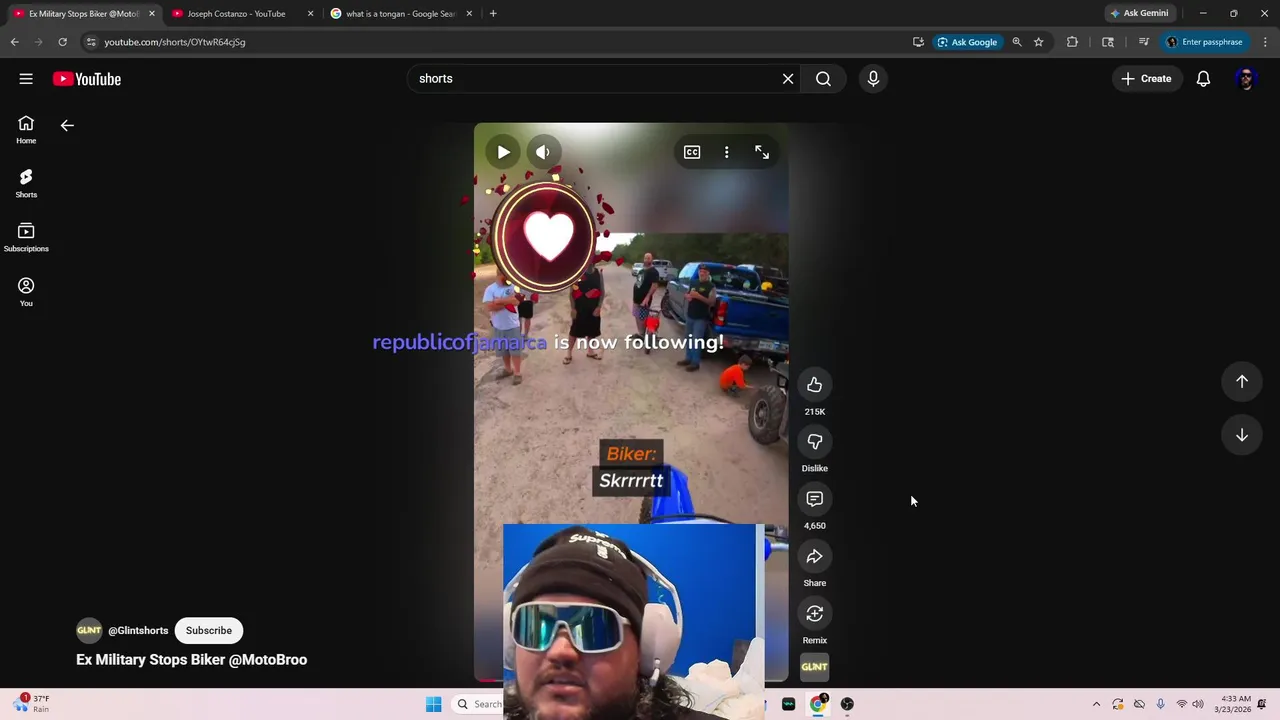Open Subscriptions in the sidebar
This screenshot has width=1280, height=720.
click(x=26, y=238)
